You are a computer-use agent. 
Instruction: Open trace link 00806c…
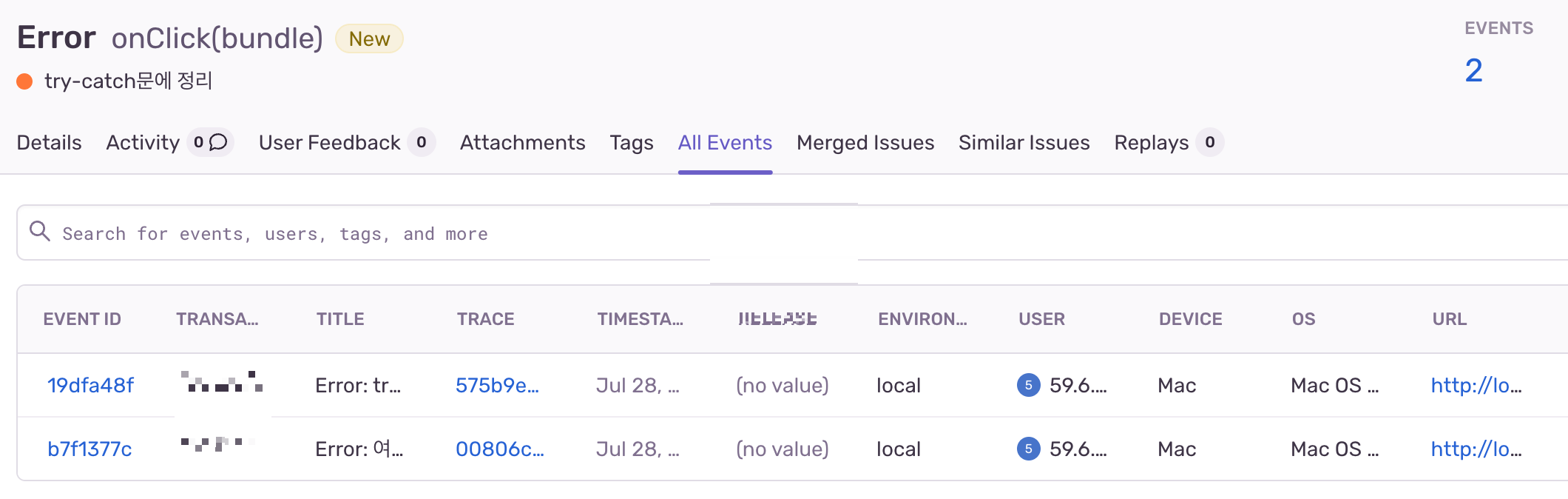click(500, 449)
